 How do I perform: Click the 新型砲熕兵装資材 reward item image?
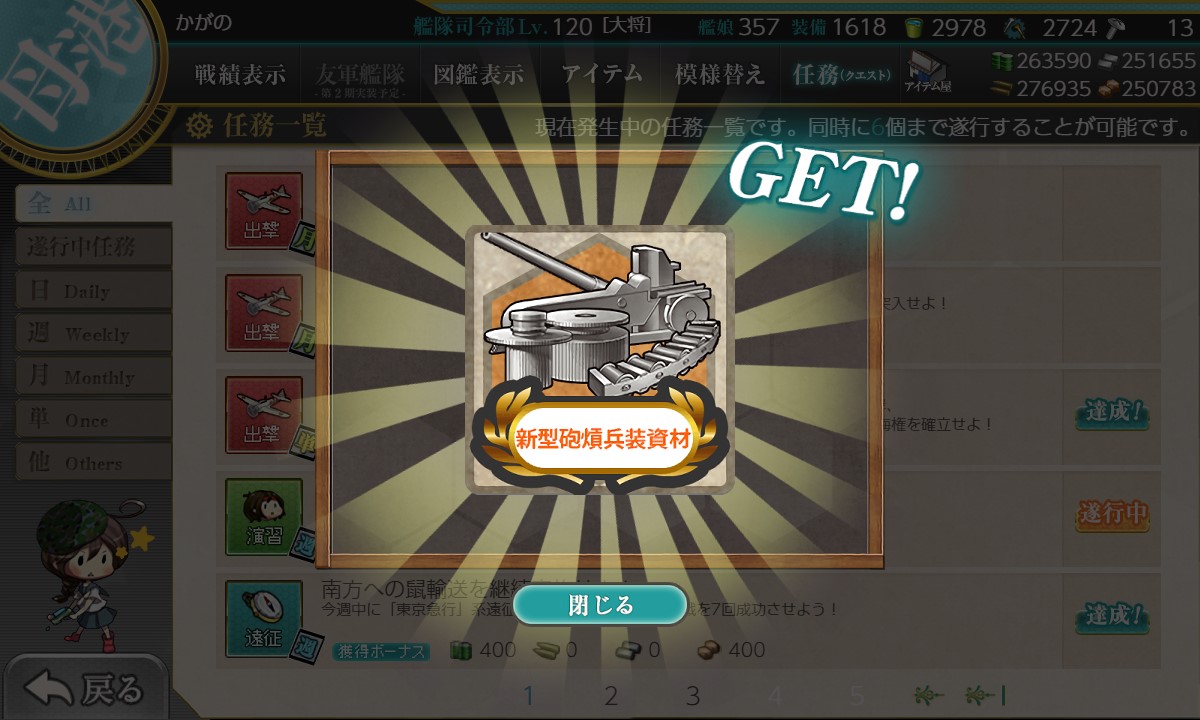[600, 358]
